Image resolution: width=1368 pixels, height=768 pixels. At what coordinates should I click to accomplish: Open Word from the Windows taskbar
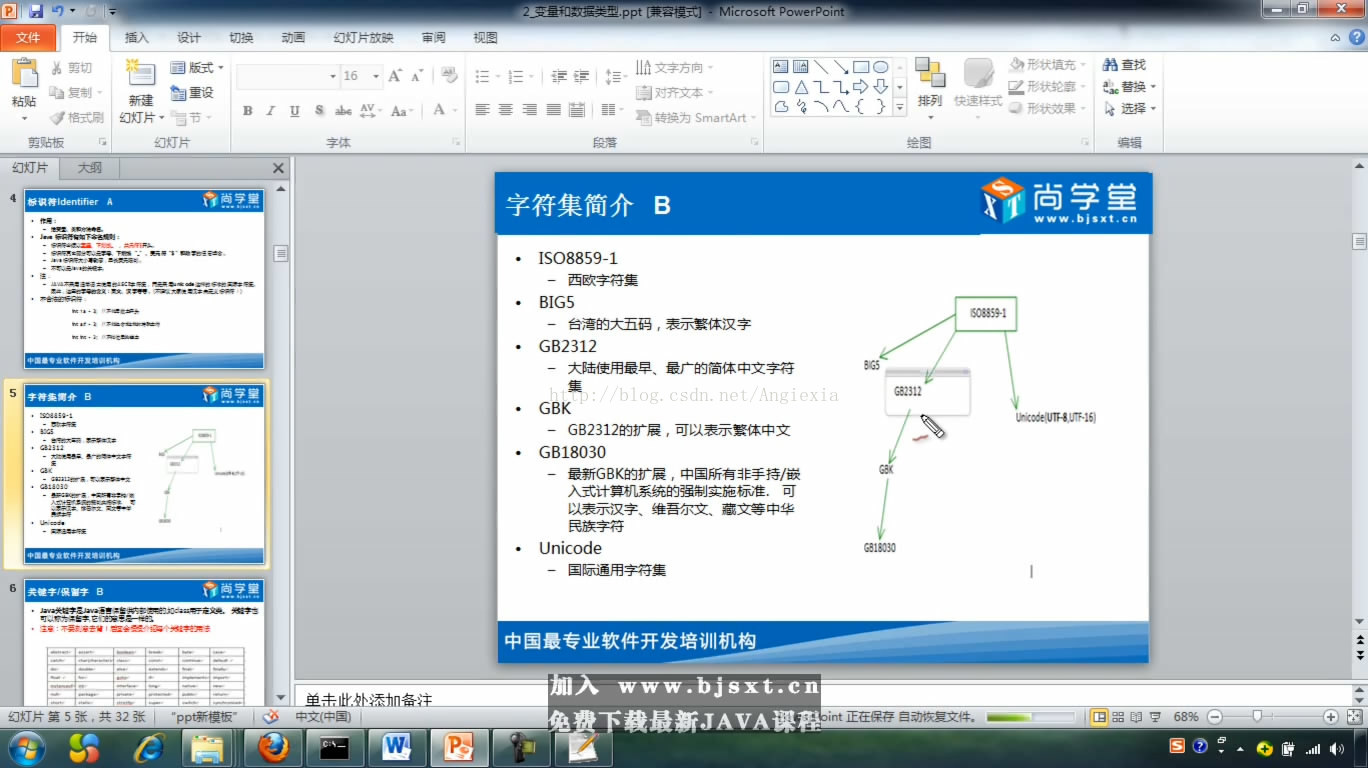click(397, 747)
